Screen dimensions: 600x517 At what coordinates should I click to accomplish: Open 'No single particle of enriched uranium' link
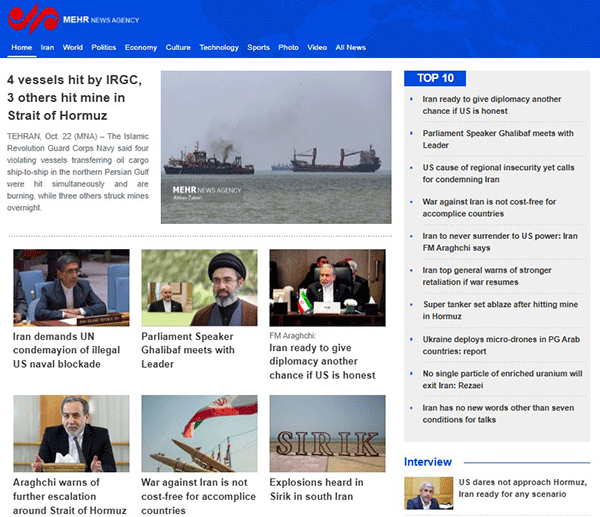click(502, 379)
